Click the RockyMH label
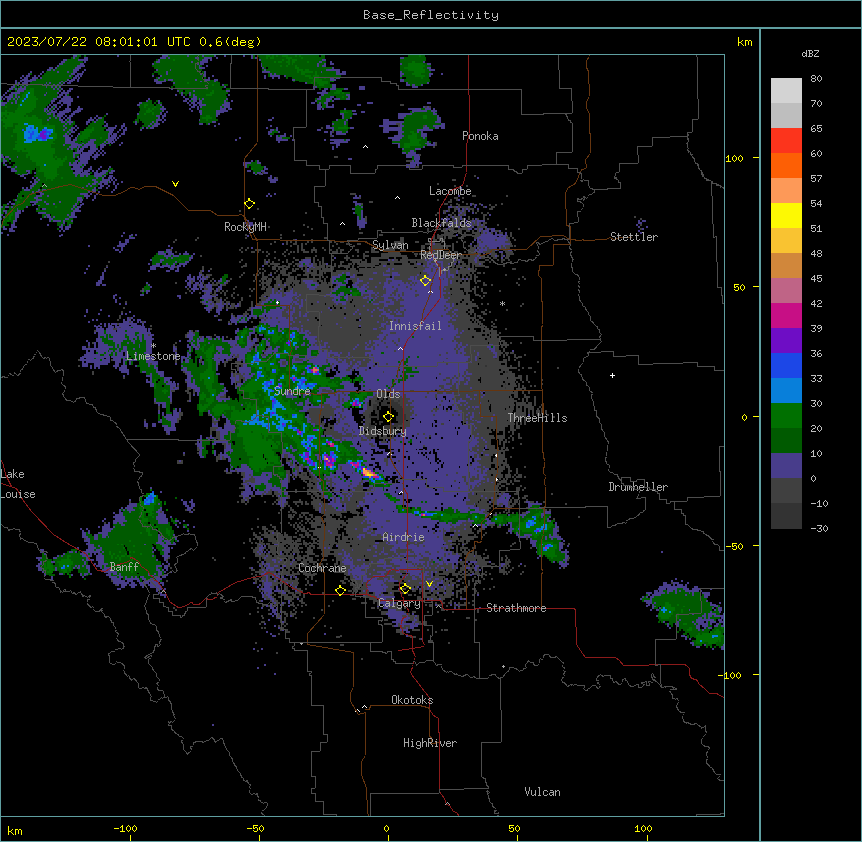This screenshot has height=842, width=862. pos(245,226)
